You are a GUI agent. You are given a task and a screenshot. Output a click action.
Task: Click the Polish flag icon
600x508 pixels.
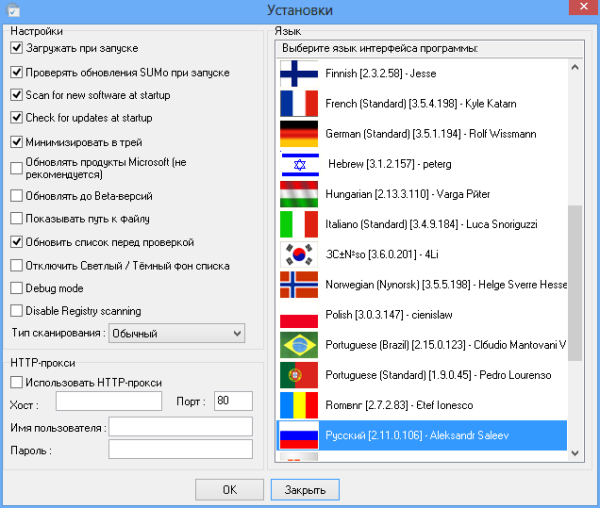pyautogui.click(x=299, y=315)
